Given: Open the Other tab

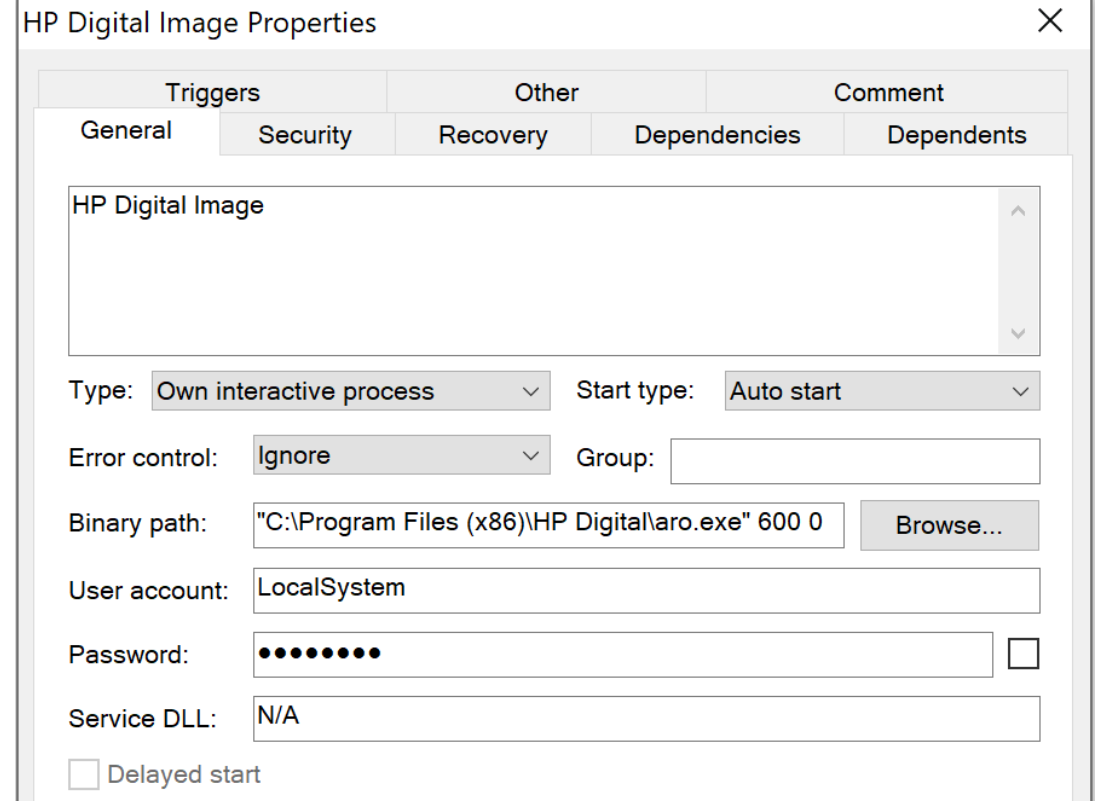Looking at the screenshot, I should pyautogui.click(x=546, y=93).
